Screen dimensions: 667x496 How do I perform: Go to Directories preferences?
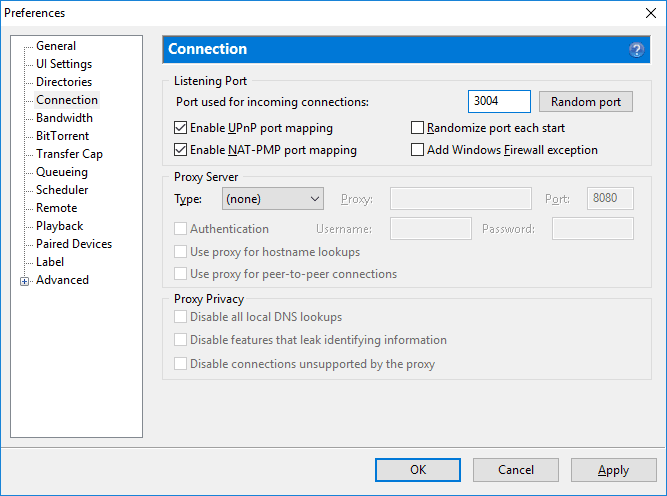64,82
